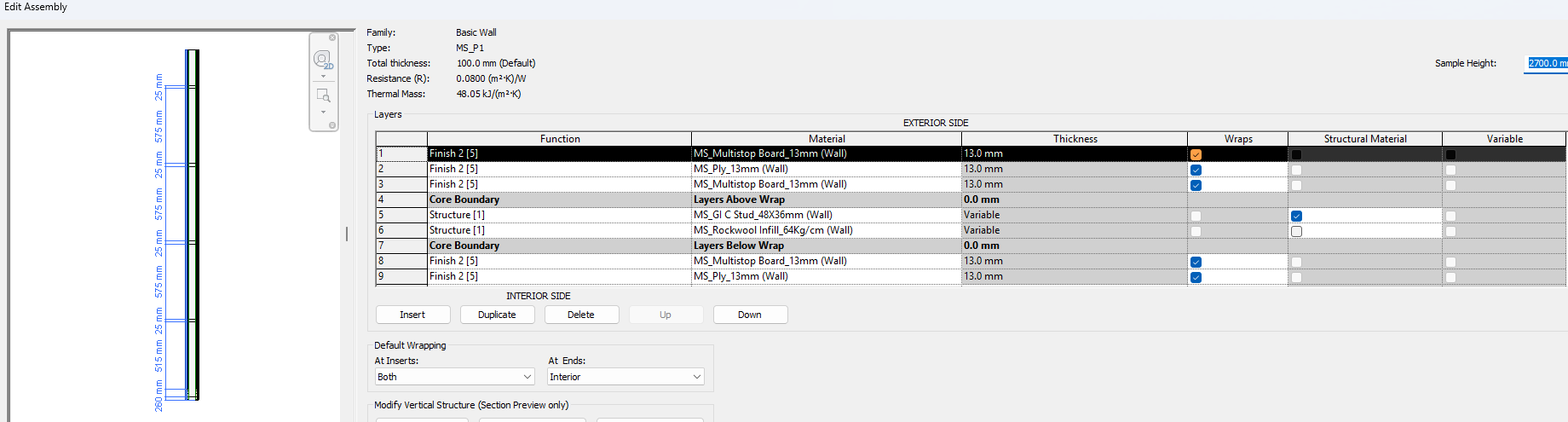Viewport: 1568px width, 422px height.
Task: Click row 5 Structure [1] function cell
Action: coord(559,216)
